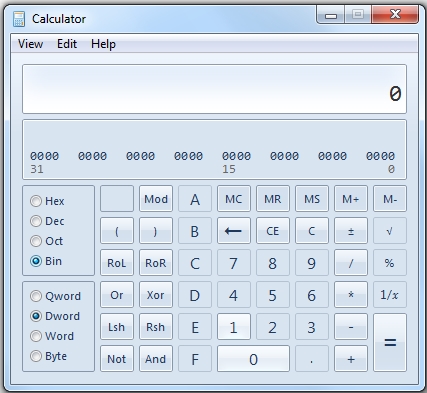Click the plus addition button
The height and width of the screenshot is (393, 427).
coord(351,359)
